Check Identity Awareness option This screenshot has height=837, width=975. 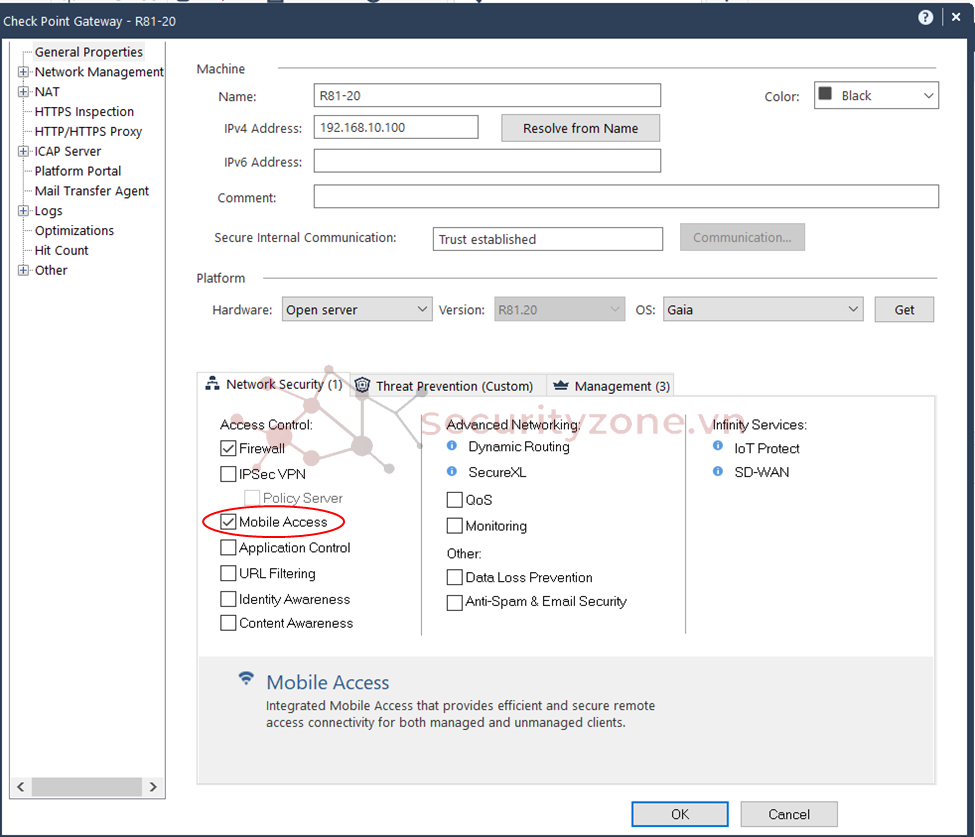tap(228, 599)
